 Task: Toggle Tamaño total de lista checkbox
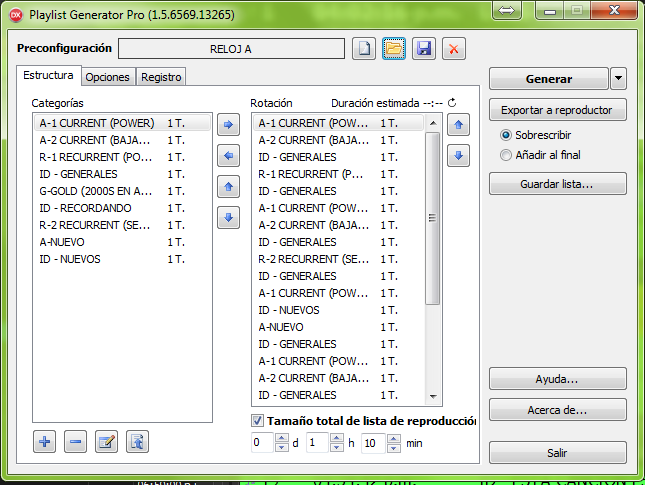pyautogui.click(x=257, y=420)
